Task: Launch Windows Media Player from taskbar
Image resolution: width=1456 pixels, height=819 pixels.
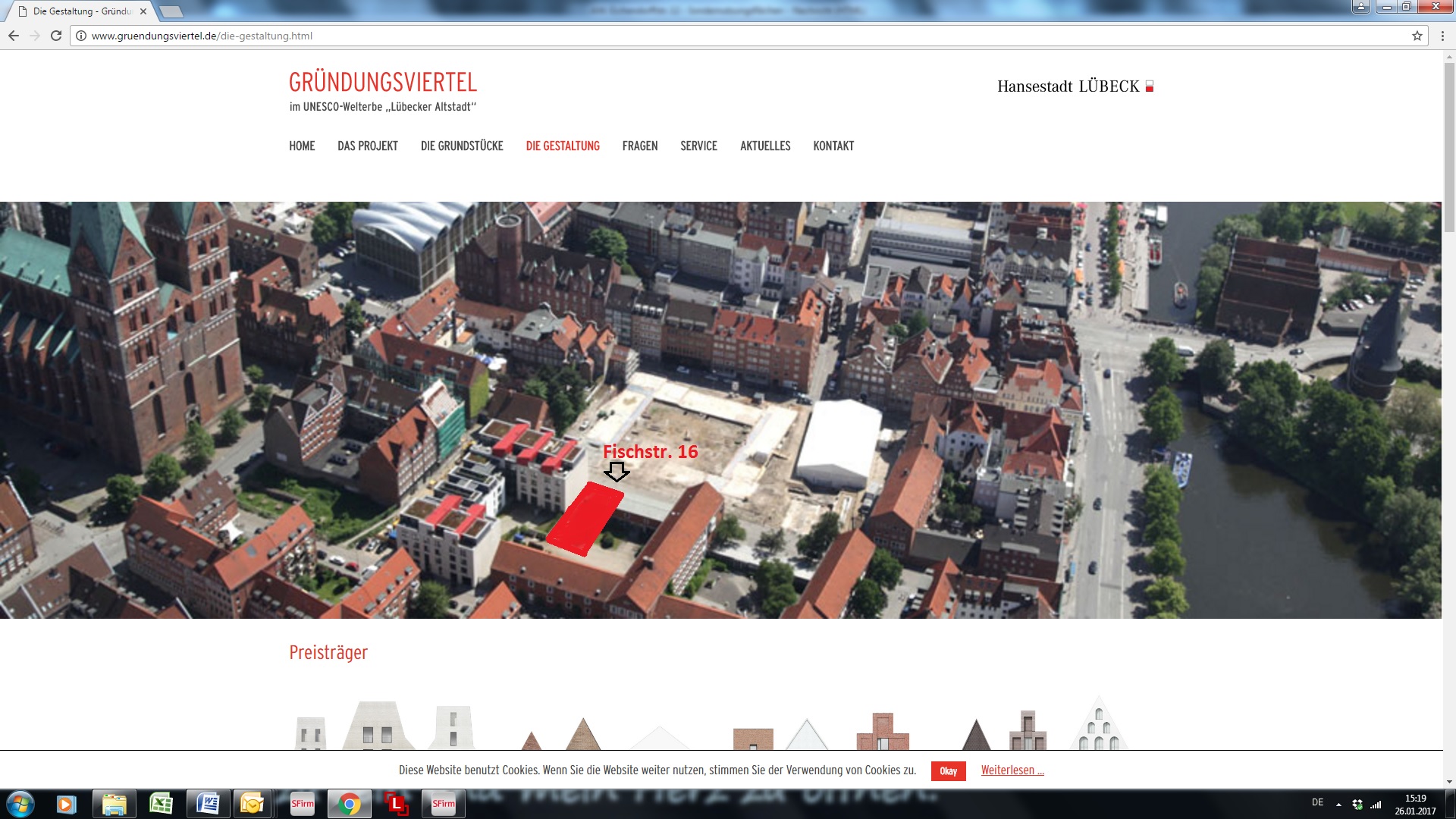Action: 67,804
